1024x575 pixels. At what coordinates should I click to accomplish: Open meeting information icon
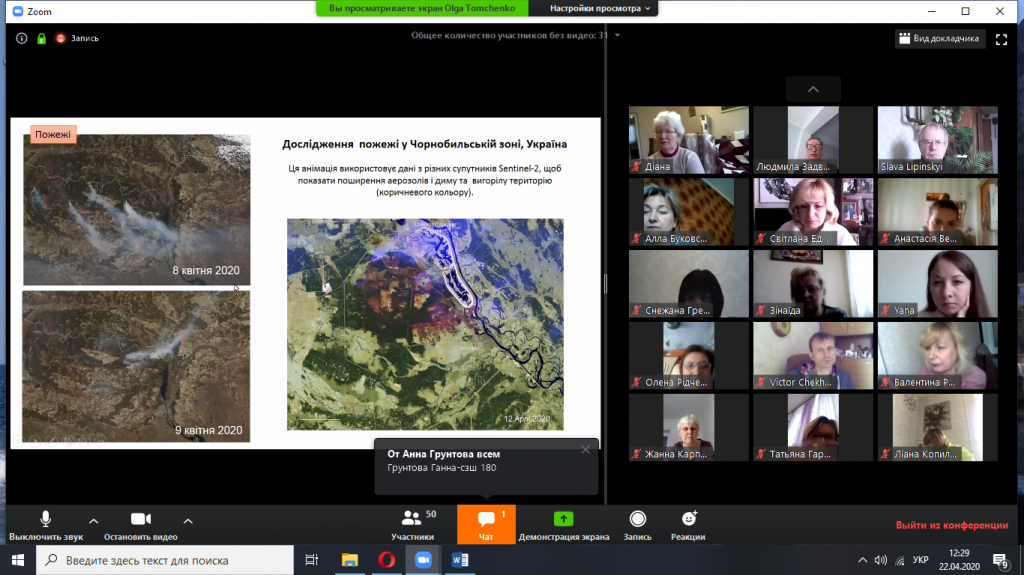tap(22, 38)
